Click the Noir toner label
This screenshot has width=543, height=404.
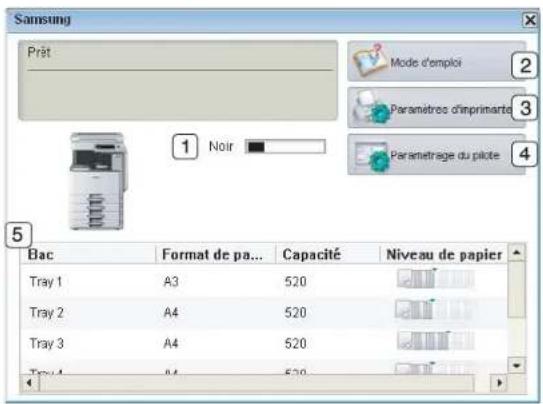tap(221, 146)
